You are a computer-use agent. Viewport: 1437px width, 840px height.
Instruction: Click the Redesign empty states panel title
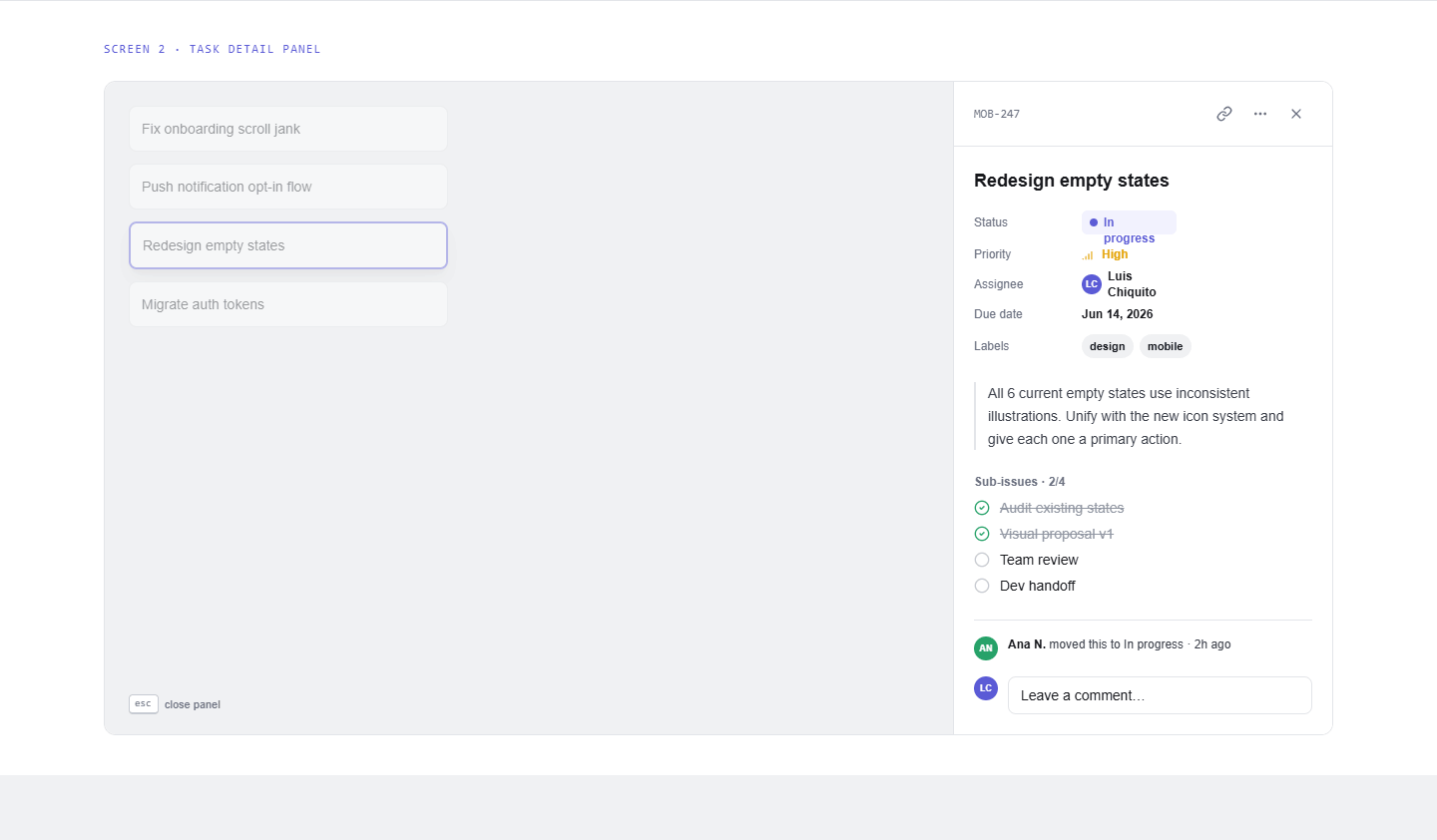pos(1072,181)
